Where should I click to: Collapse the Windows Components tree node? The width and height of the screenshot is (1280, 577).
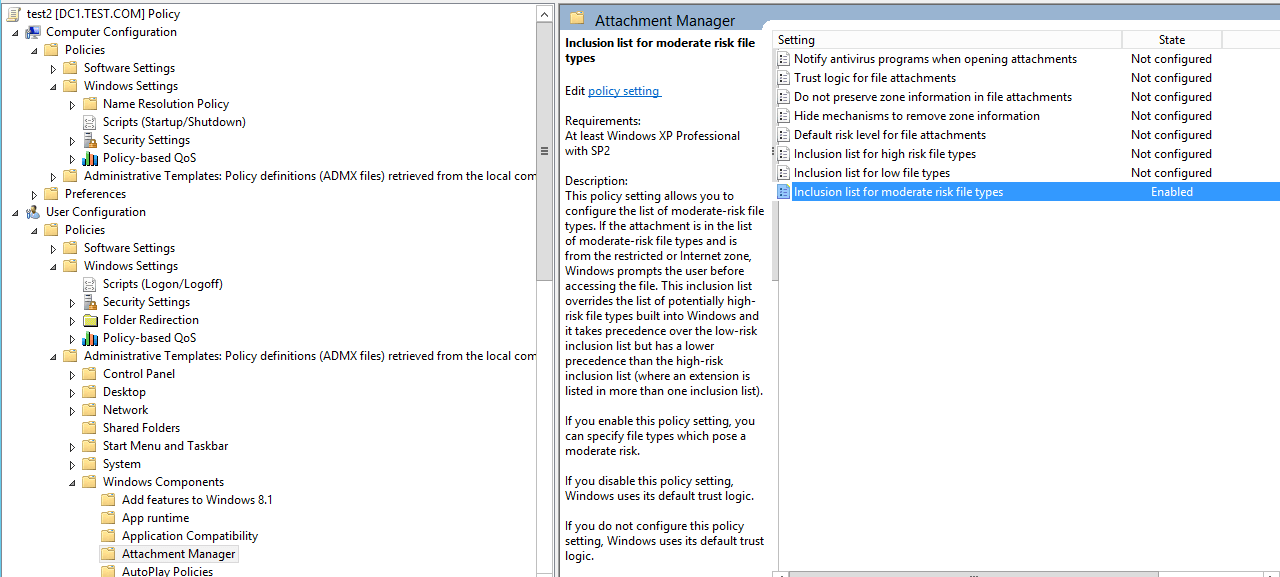(72, 483)
